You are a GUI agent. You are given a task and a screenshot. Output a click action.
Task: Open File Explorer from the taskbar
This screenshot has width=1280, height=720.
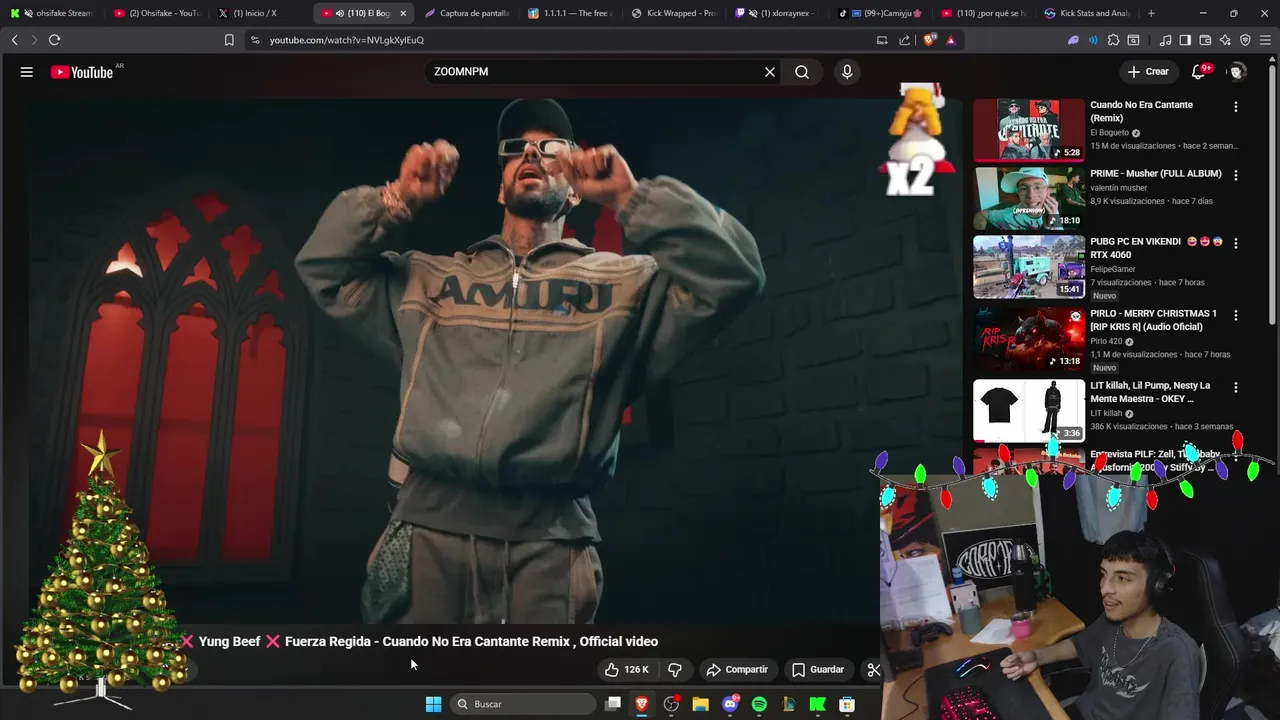tap(700, 704)
